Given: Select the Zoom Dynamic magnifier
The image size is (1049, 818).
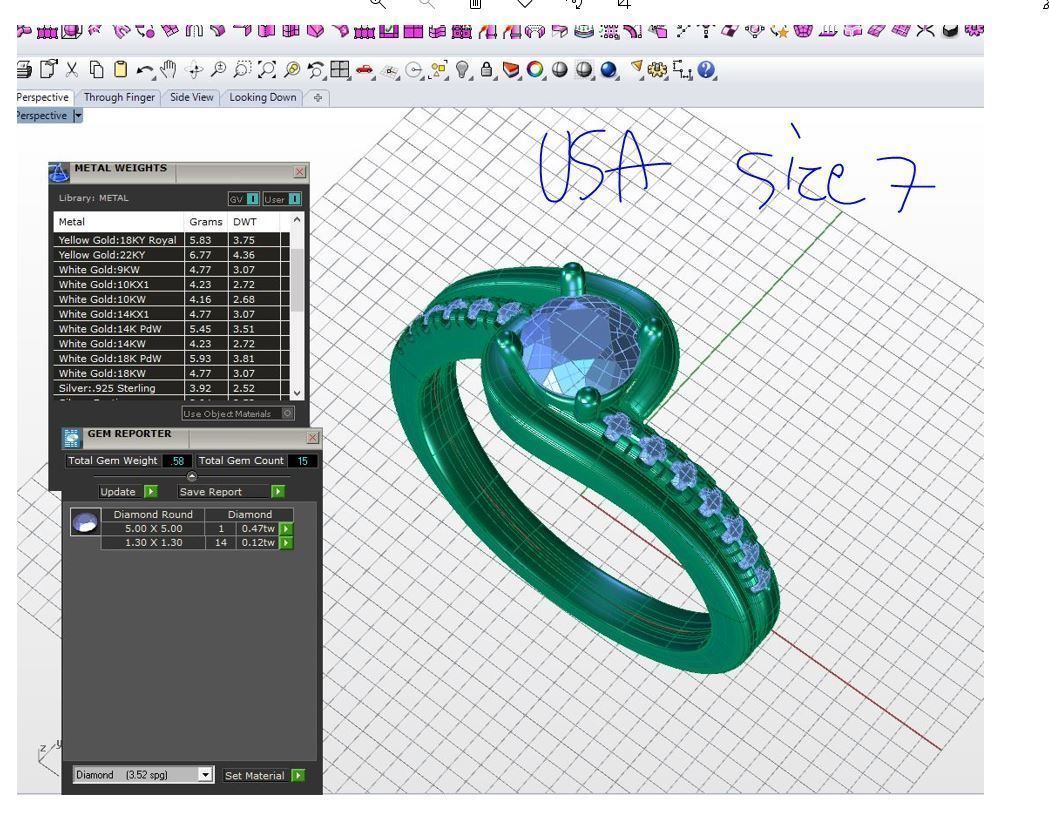Looking at the screenshot, I should pos(218,70).
